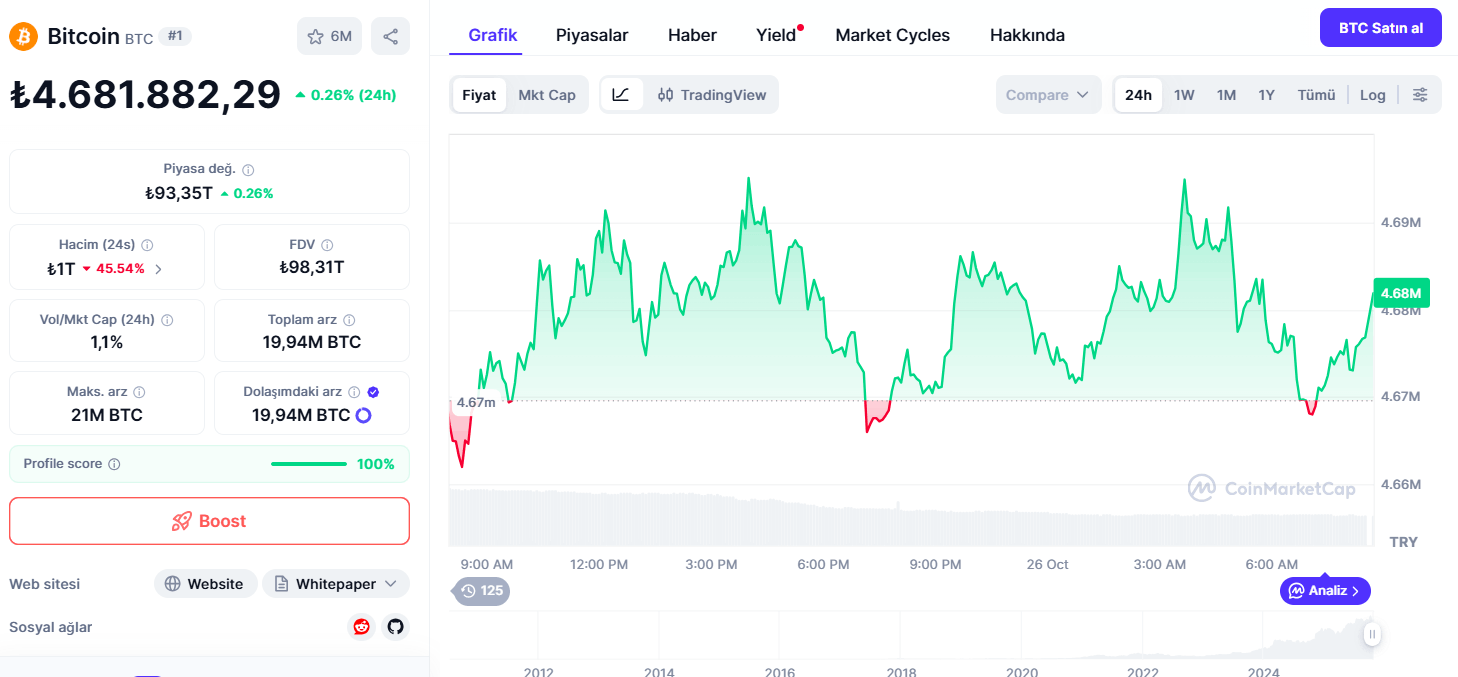Click BTC Satın al button
The width and height of the screenshot is (1458, 677).
tap(1381, 28)
